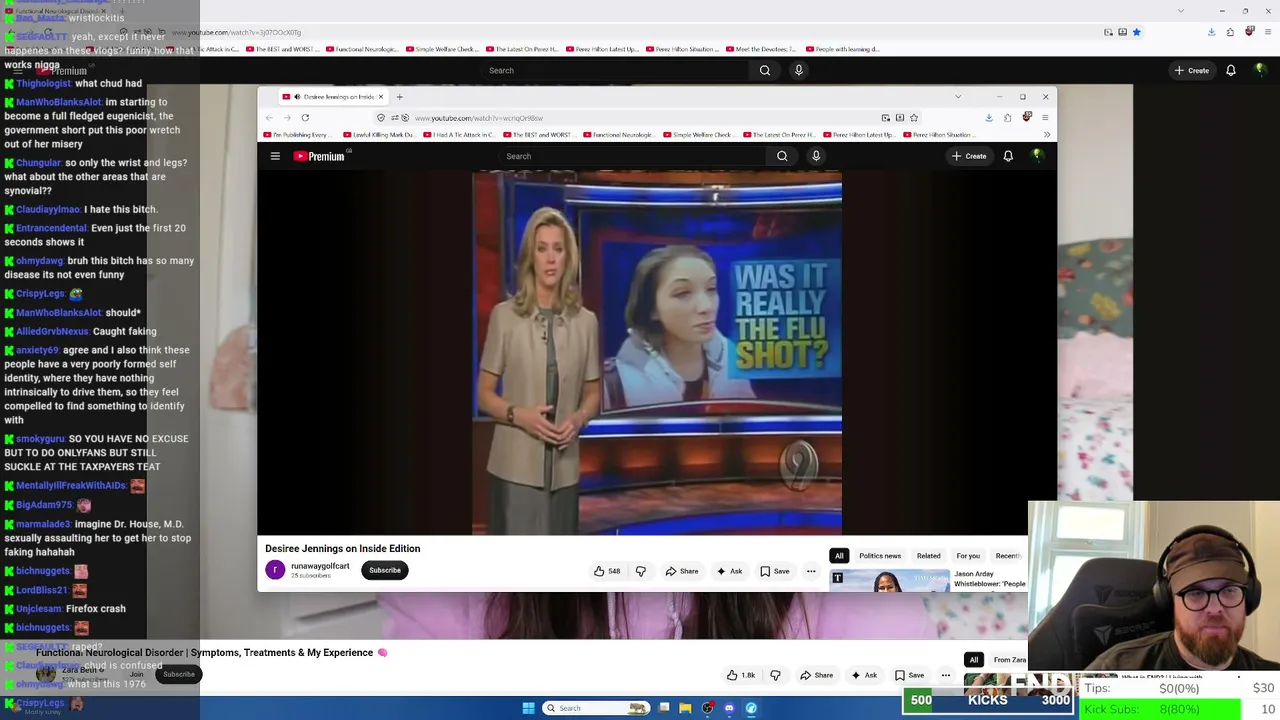Select 'For you' filter chip
The width and height of the screenshot is (1280, 720).
(968, 556)
